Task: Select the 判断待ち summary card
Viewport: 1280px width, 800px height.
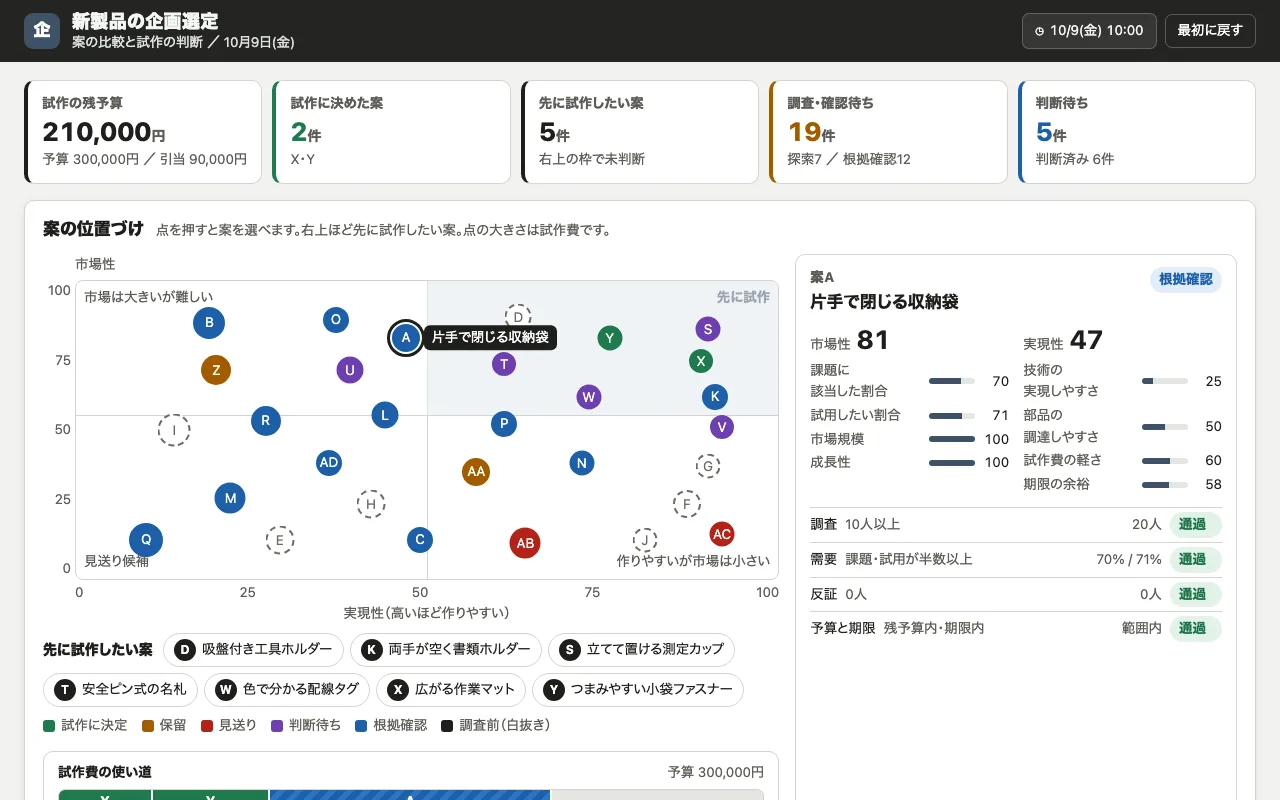Action: coord(1137,132)
